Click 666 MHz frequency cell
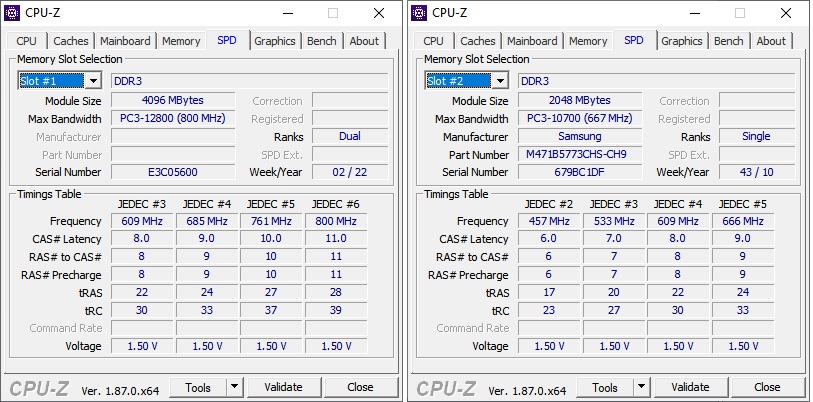The width and height of the screenshot is (813, 402). click(743, 221)
